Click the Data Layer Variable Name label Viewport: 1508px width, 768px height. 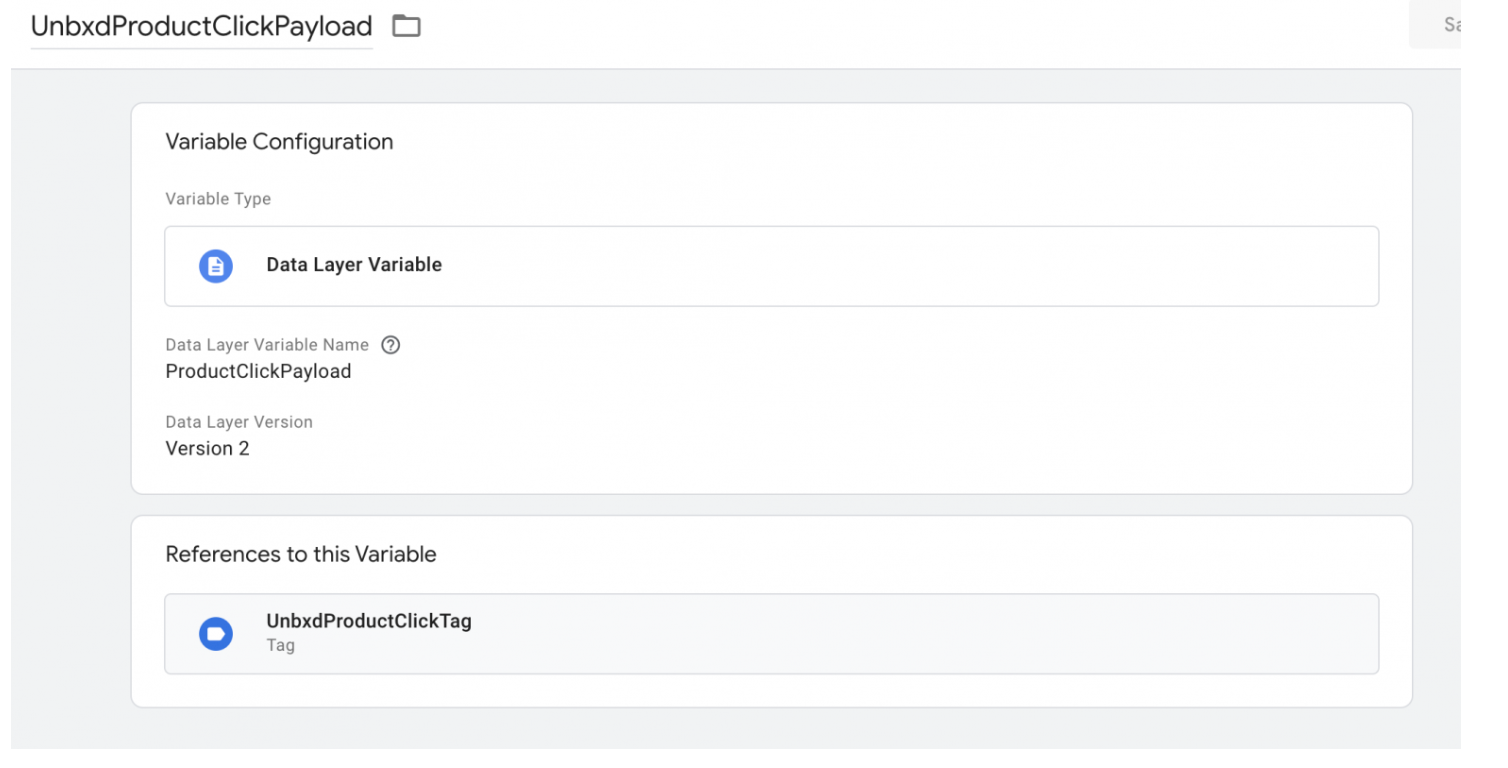pyautogui.click(x=267, y=345)
